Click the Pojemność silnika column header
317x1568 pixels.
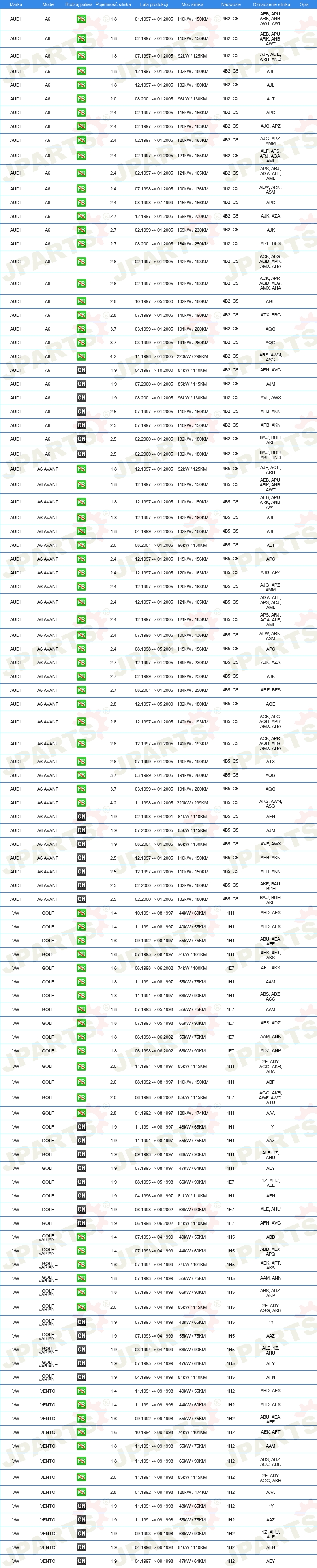pos(114,4)
